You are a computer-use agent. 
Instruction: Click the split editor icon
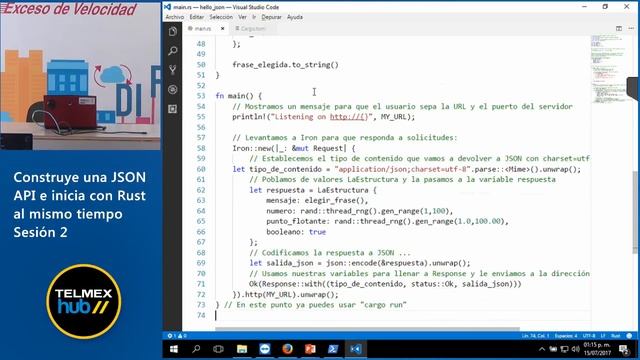pos(619,28)
